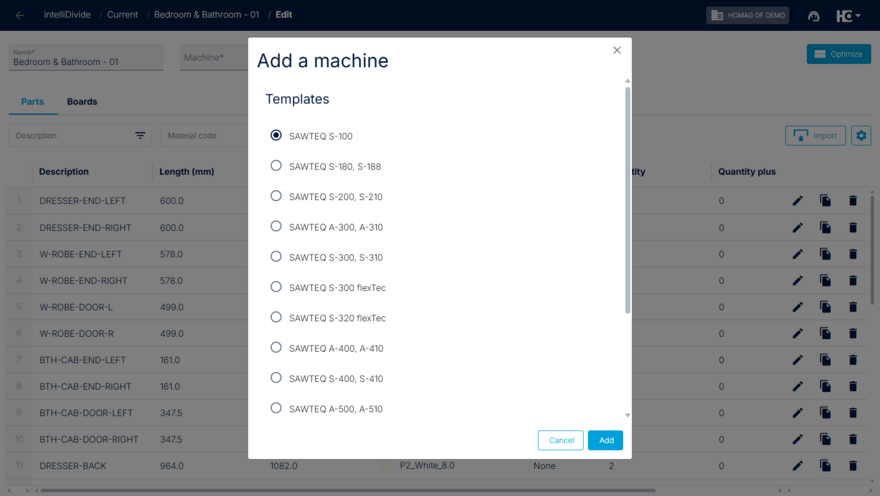This screenshot has width=880, height=496.
Task: Open the HC user account dropdown
Action: tap(848, 16)
